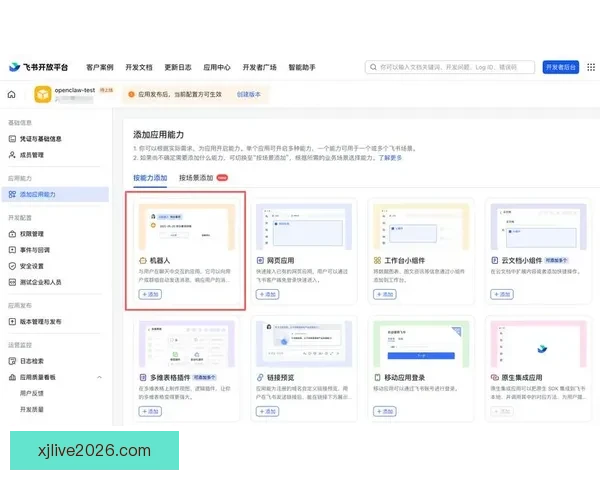Open 用户反馈 in the sidebar
600x480 pixels.
pyautogui.click(x=32, y=393)
